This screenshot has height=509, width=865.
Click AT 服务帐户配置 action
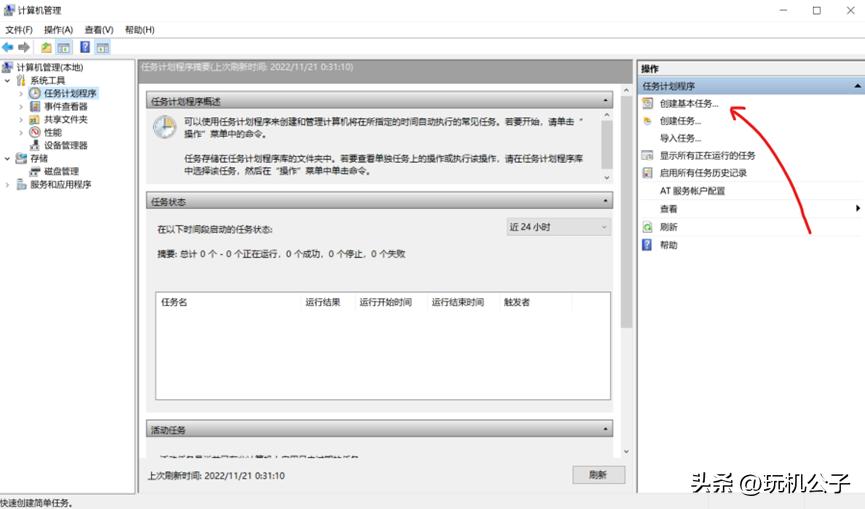click(x=692, y=191)
